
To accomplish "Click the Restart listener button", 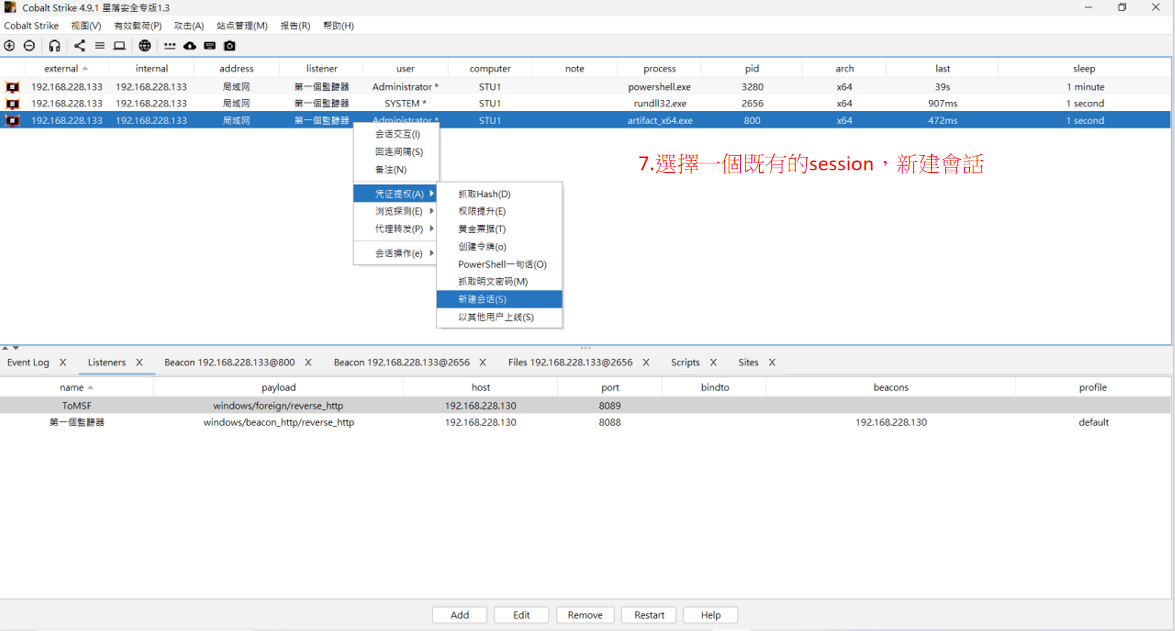I will coord(649,615).
